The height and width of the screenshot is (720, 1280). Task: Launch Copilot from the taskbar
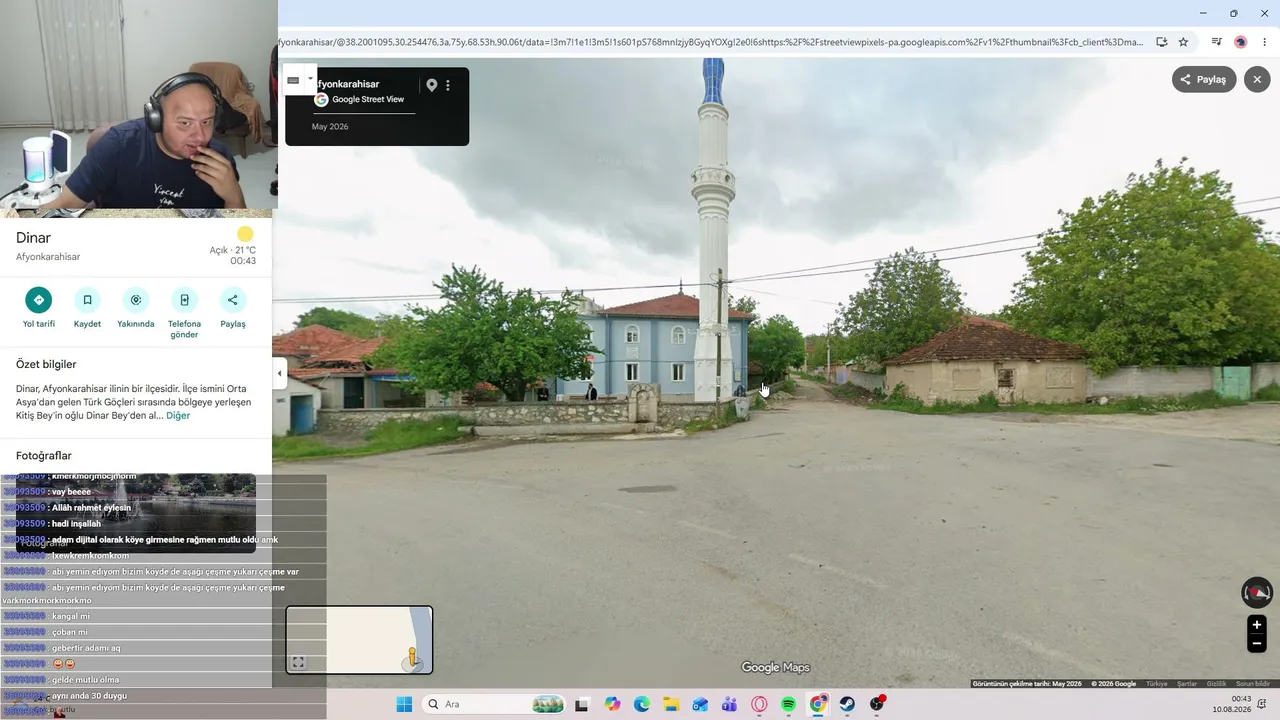[x=612, y=704]
